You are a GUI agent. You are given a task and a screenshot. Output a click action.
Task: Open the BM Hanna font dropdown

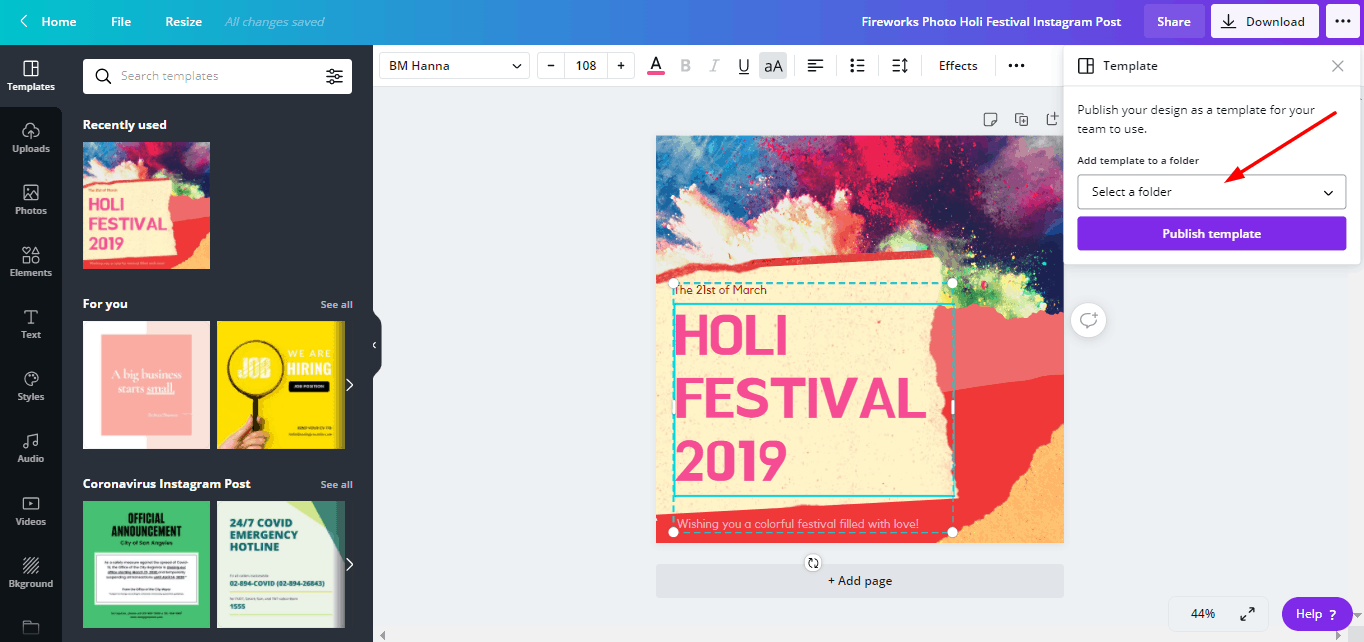tap(455, 65)
